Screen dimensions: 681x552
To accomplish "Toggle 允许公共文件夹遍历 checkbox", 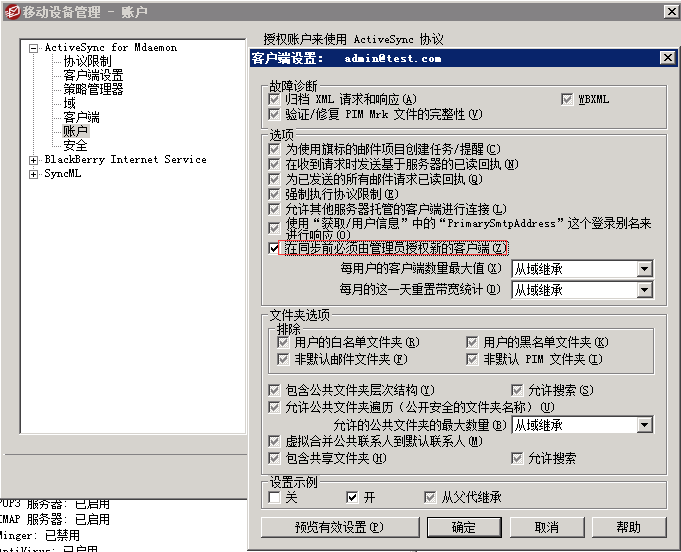I will coord(274,407).
